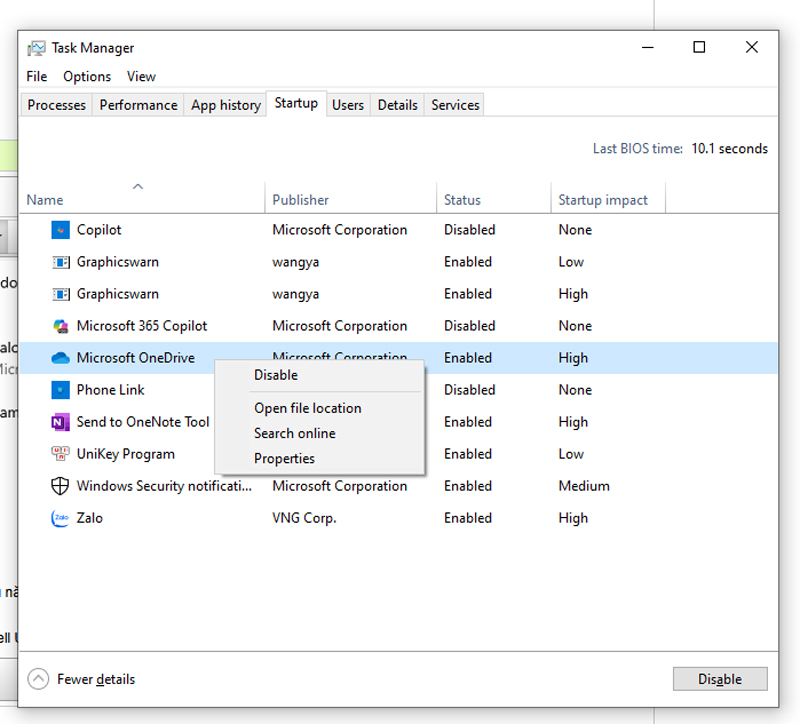Click the UniKey Program icon
Viewport: 800px width, 724px height.
point(60,454)
